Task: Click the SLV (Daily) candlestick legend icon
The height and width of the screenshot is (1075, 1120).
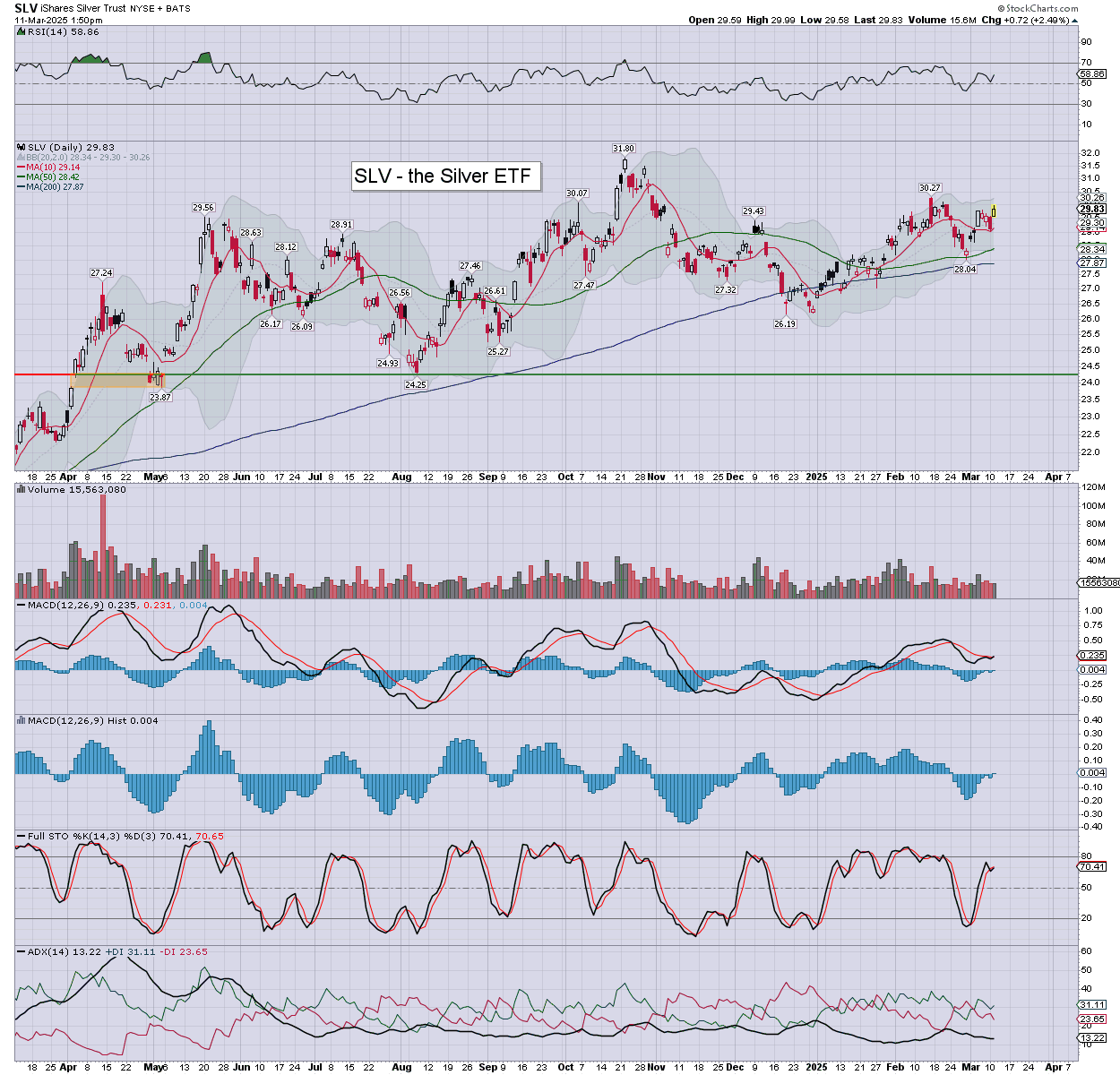Action: click(x=22, y=147)
